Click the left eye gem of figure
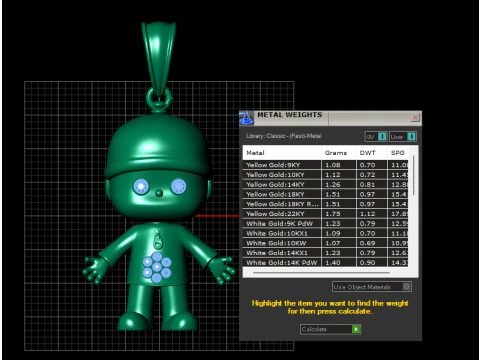This screenshot has width=480, height=360. point(141,186)
